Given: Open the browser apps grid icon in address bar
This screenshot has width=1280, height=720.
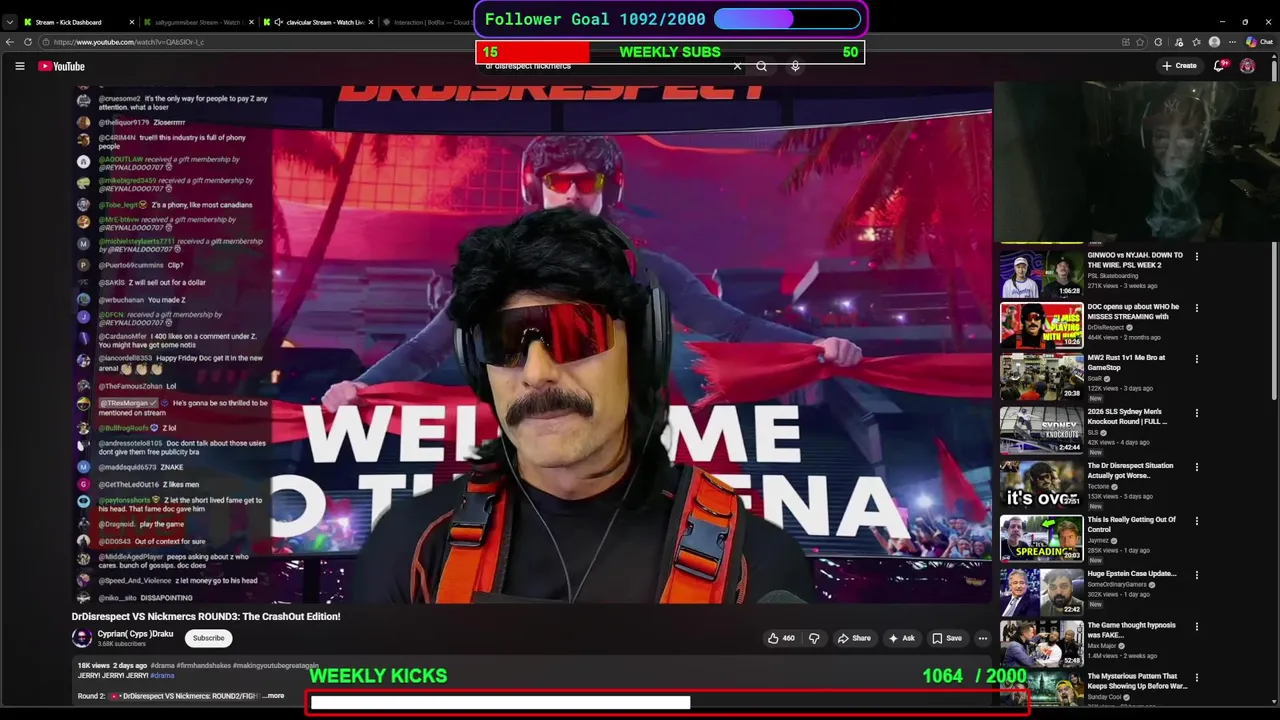Looking at the screenshot, I should coord(1125,42).
